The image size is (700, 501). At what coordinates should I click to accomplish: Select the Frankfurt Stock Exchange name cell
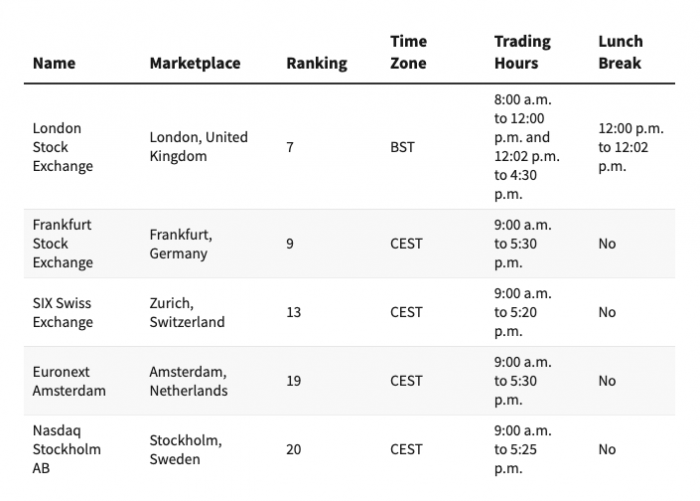62,243
